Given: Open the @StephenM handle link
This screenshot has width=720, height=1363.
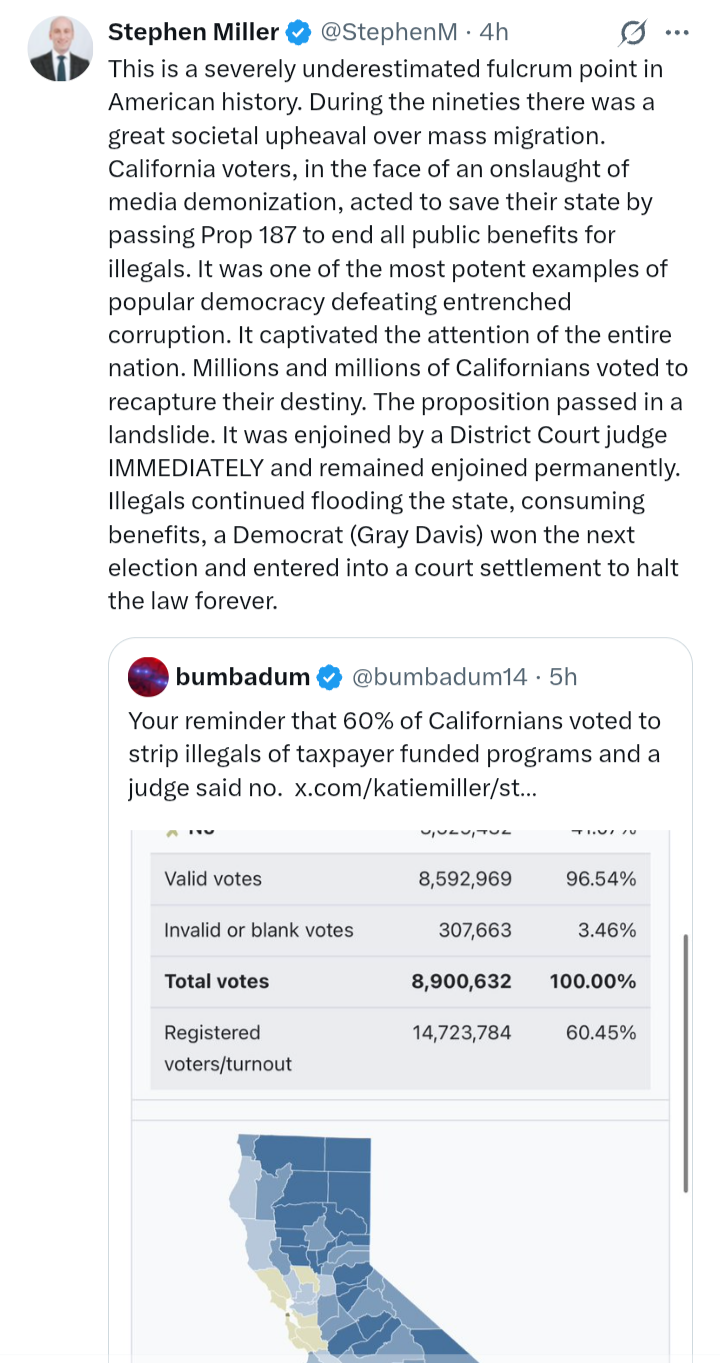Looking at the screenshot, I should coord(389,32).
